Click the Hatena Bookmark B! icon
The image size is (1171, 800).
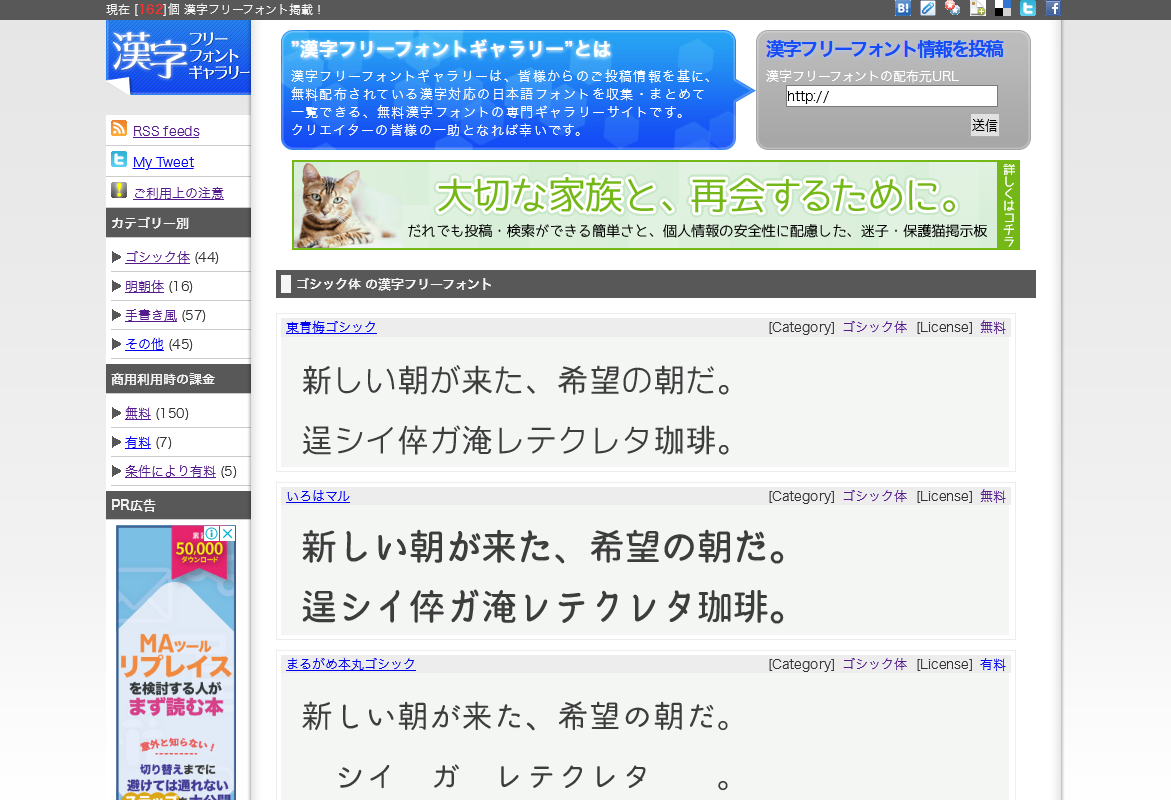902,8
